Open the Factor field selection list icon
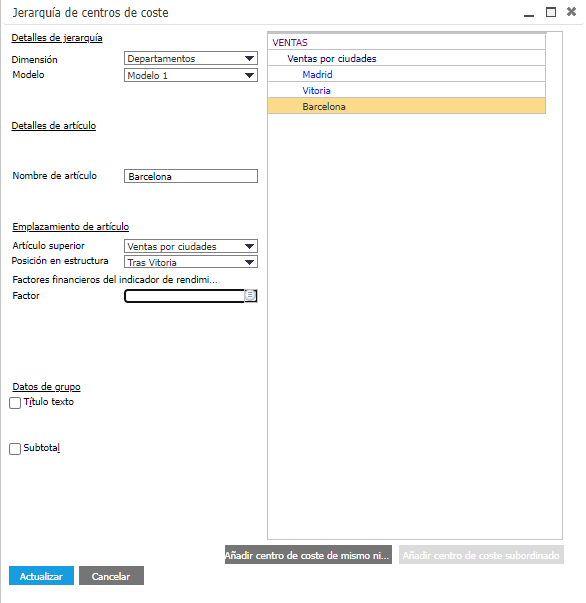 point(250,295)
